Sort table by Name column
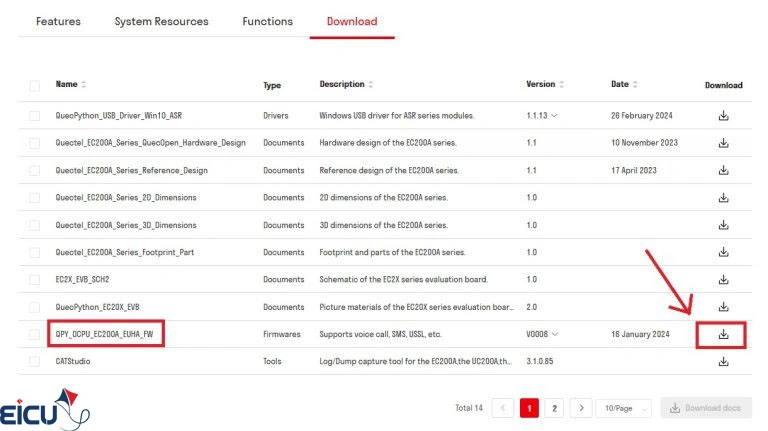The height and width of the screenshot is (431, 768). 84,84
